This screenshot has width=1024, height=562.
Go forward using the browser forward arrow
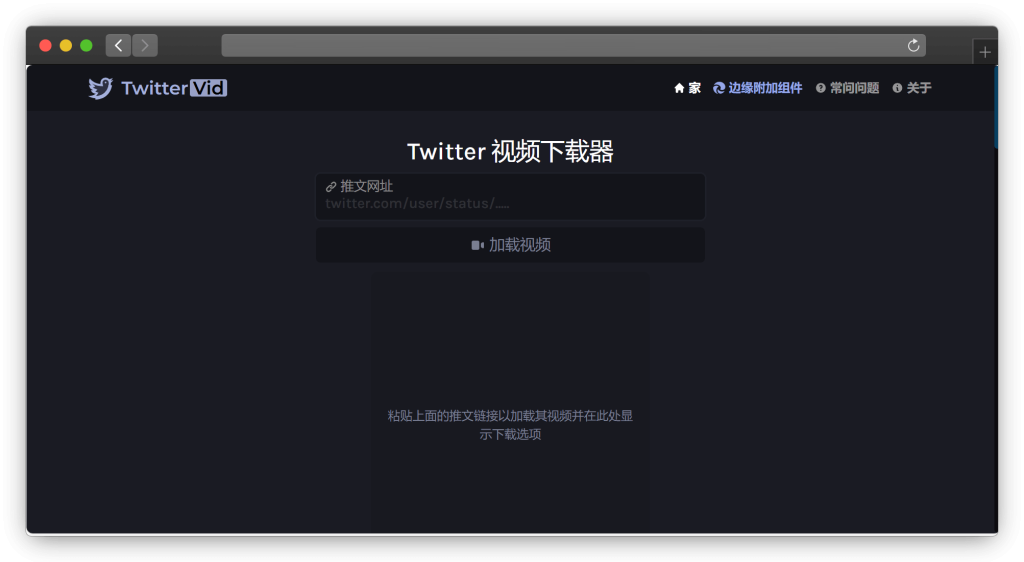[x=145, y=45]
